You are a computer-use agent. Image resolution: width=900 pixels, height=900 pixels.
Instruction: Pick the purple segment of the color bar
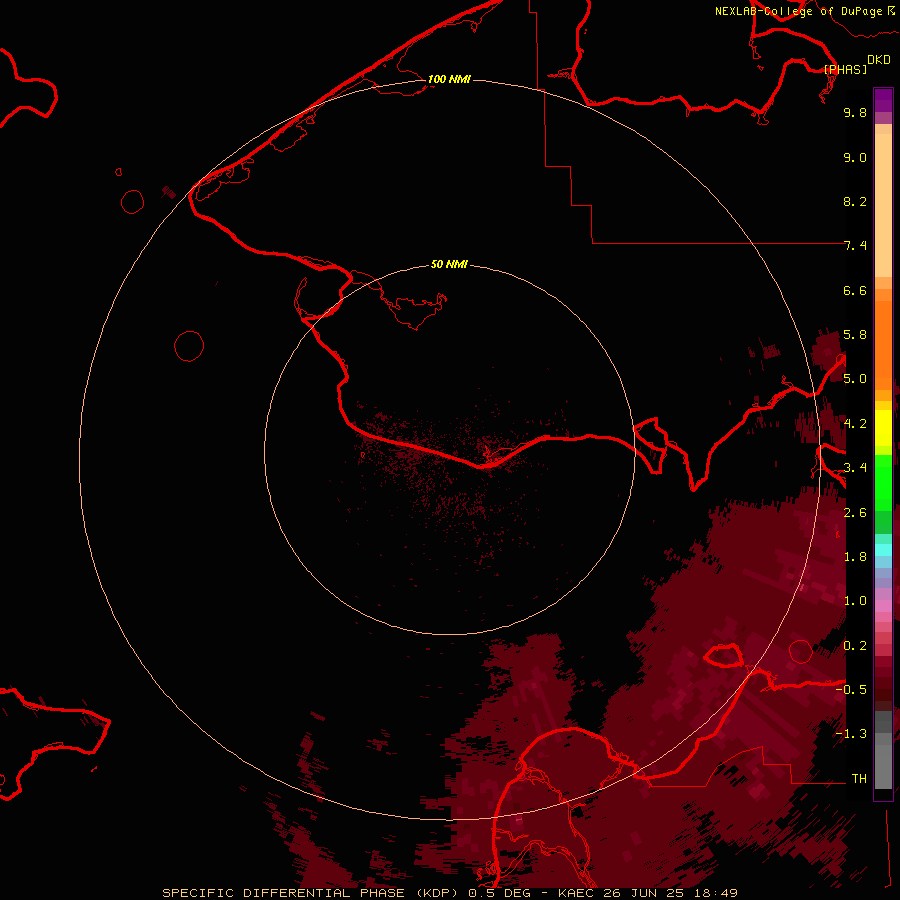(x=883, y=100)
